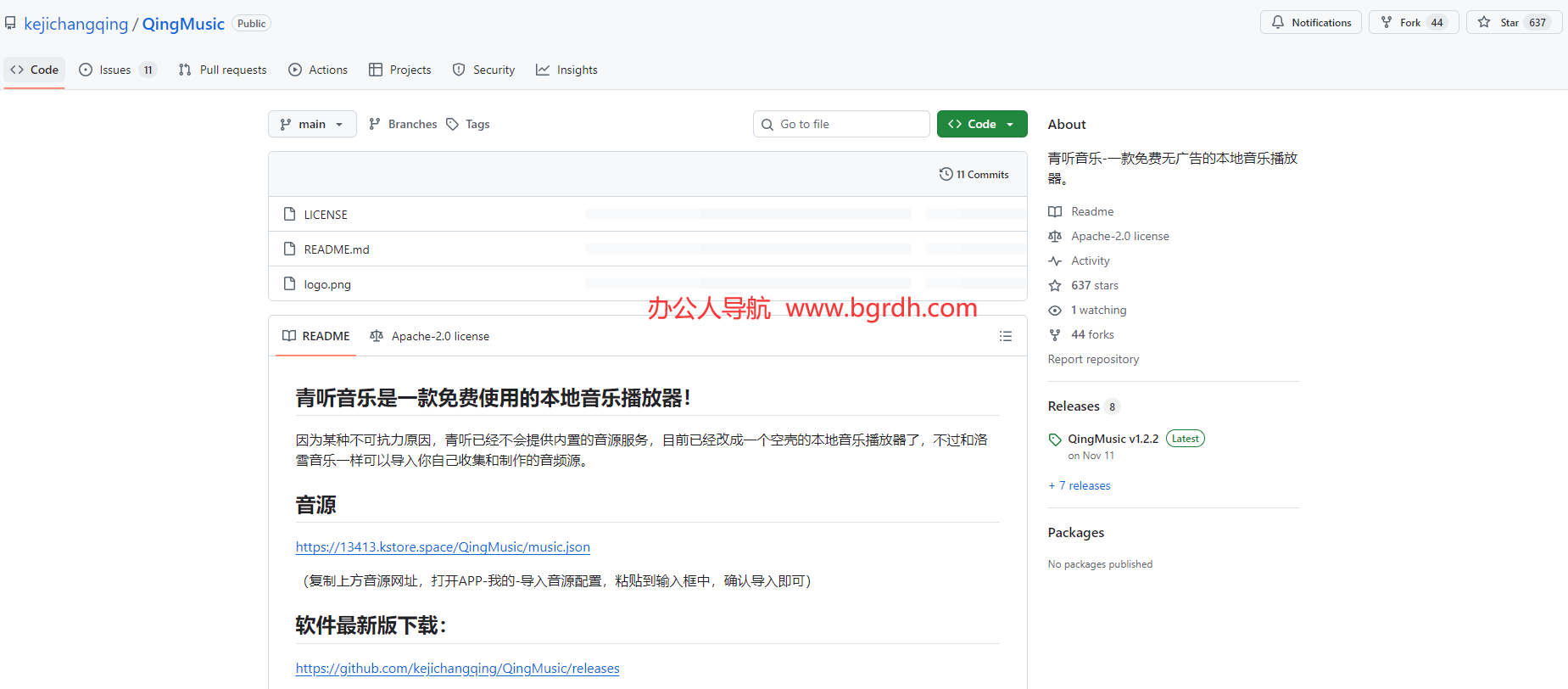Open the README outline menu icon
The height and width of the screenshot is (689, 1568).
pos(1006,336)
